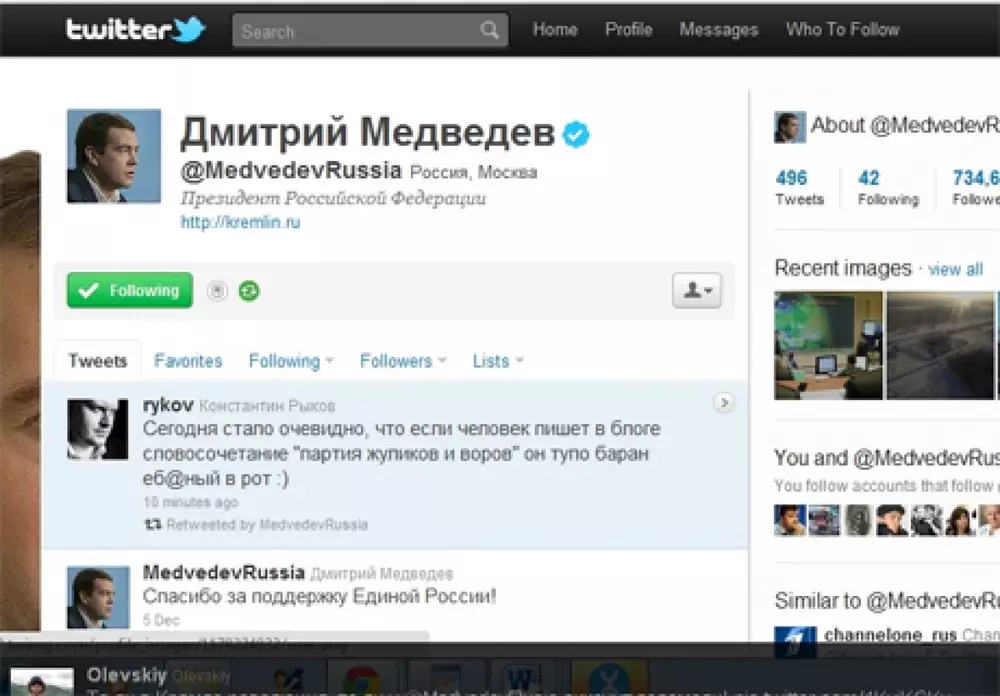
Task: Click rykov's profile avatar in the tweet
Action: [x=97, y=429]
